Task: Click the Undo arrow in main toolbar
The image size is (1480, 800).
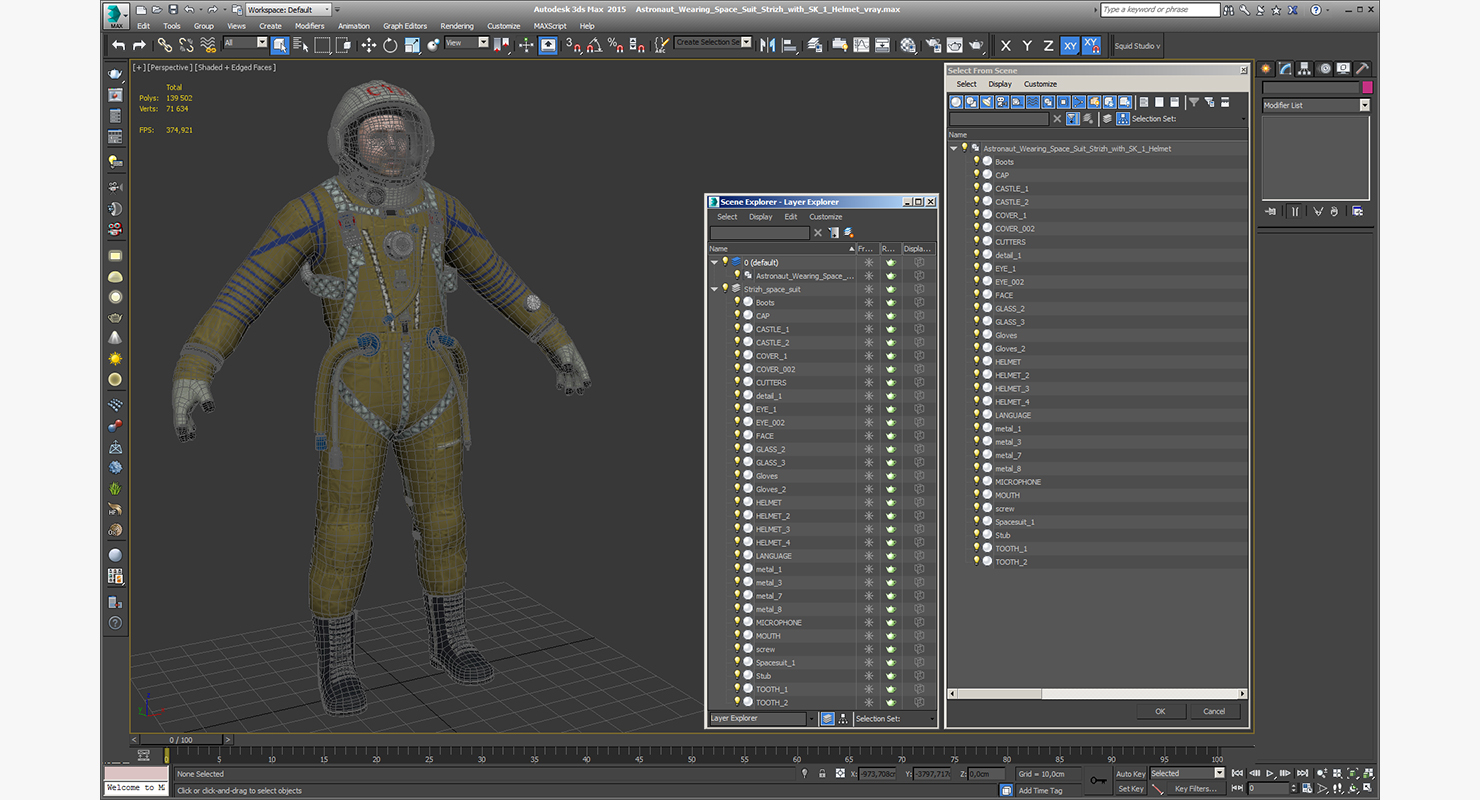Action: (x=119, y=45)
